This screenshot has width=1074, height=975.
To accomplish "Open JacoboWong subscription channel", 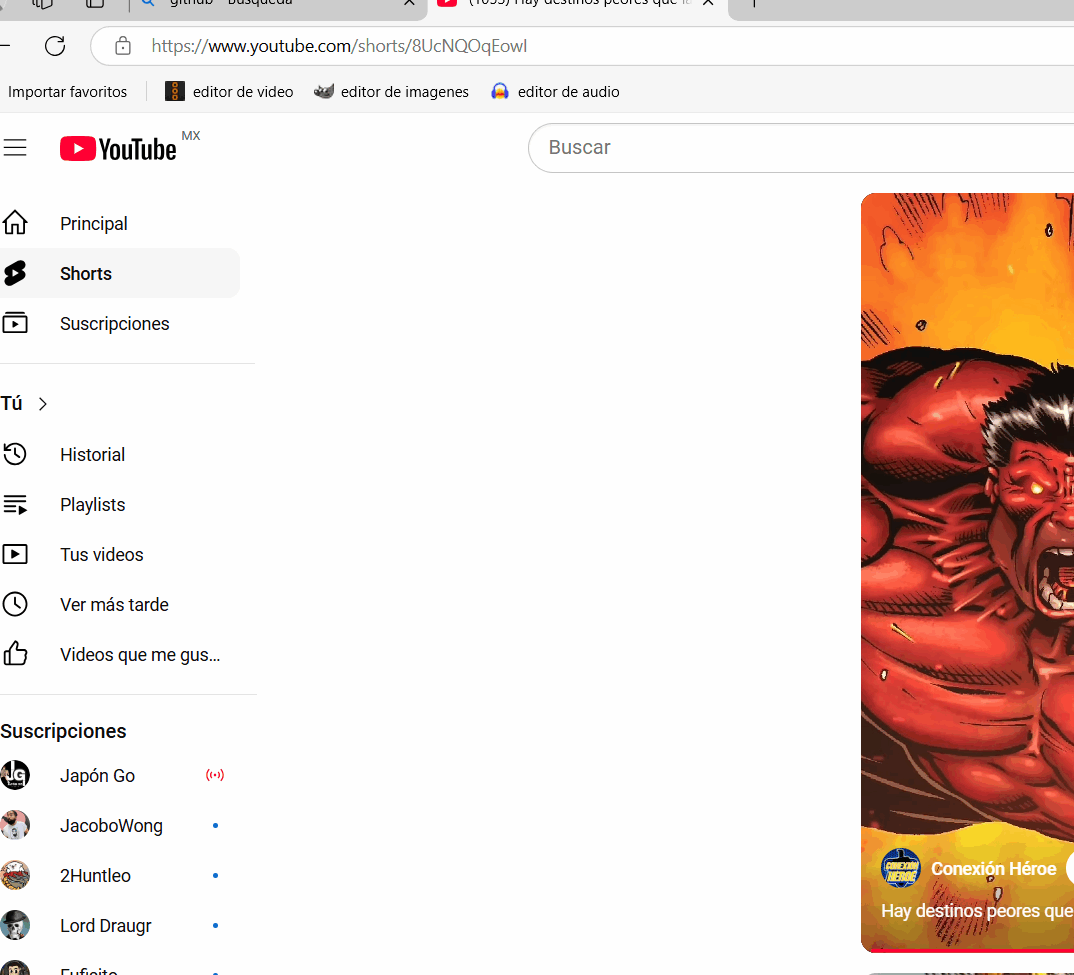I will tap(120, 825).
